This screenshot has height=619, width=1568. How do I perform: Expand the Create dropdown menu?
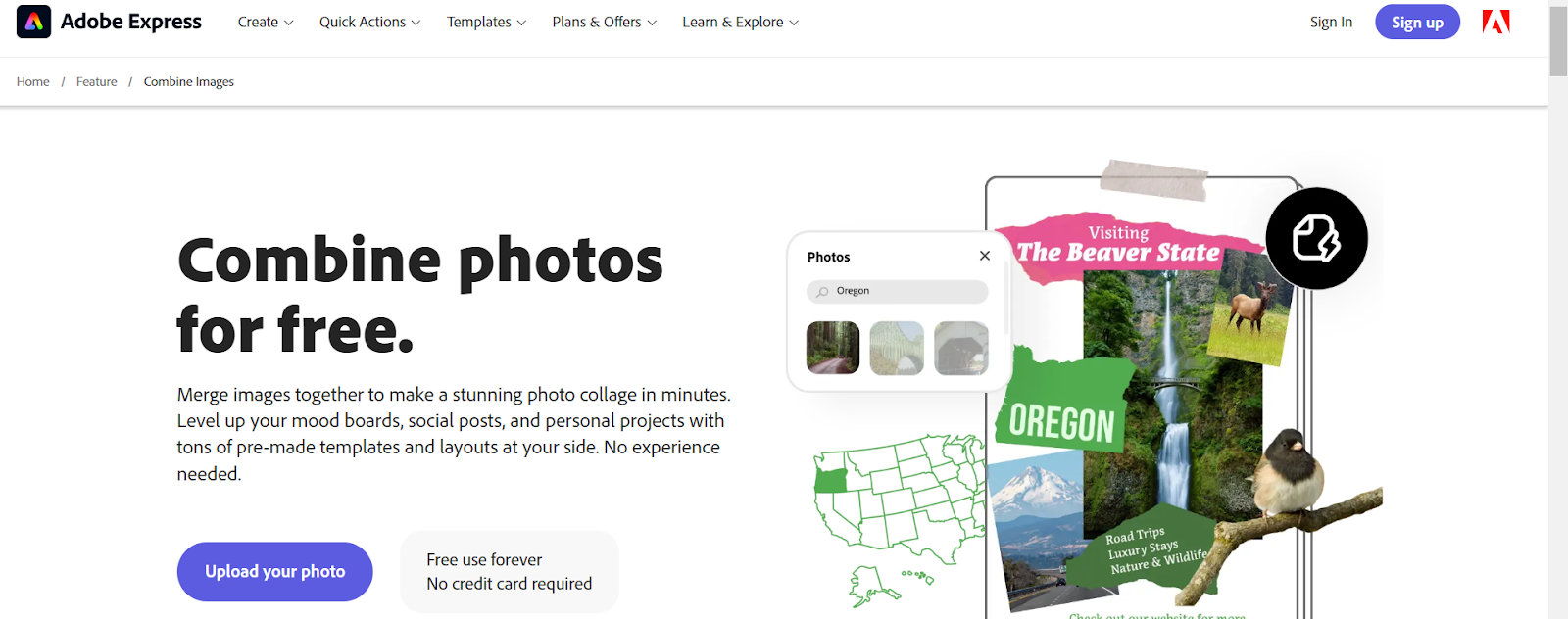[266, 22]
